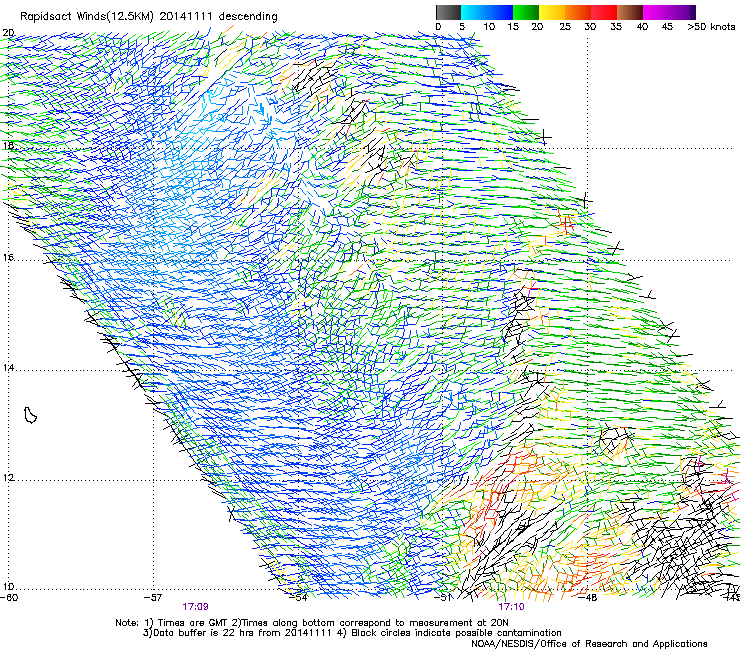The width and height of the screenshot is (740, 650).
Task: Click the latitude label '12'
Action: [x=8, y=478]
